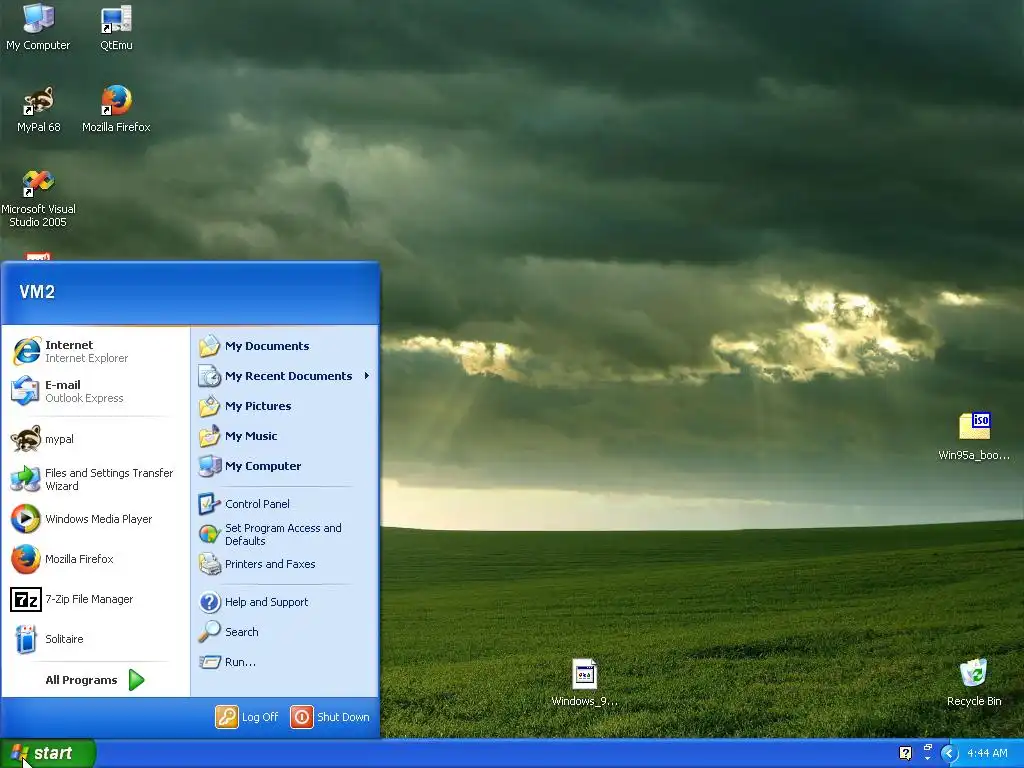Click the help question mark tray icon

905,754
